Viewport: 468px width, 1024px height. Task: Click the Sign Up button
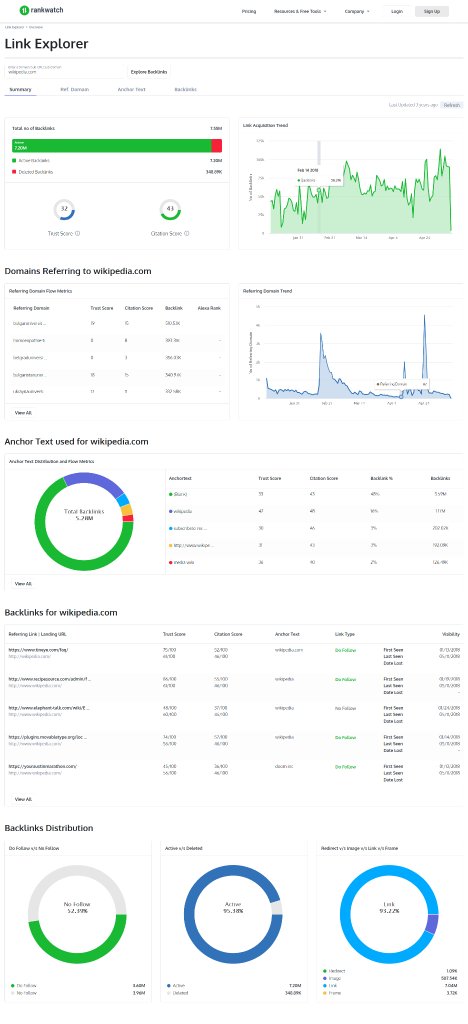[x=431, y=11]
